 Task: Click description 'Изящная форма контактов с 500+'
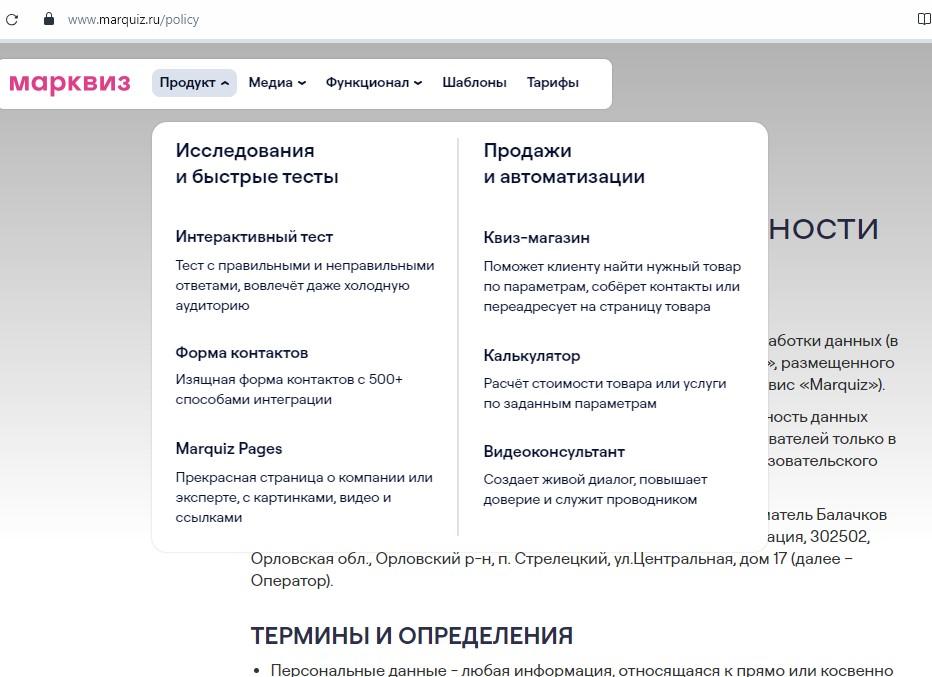point(289,389)
